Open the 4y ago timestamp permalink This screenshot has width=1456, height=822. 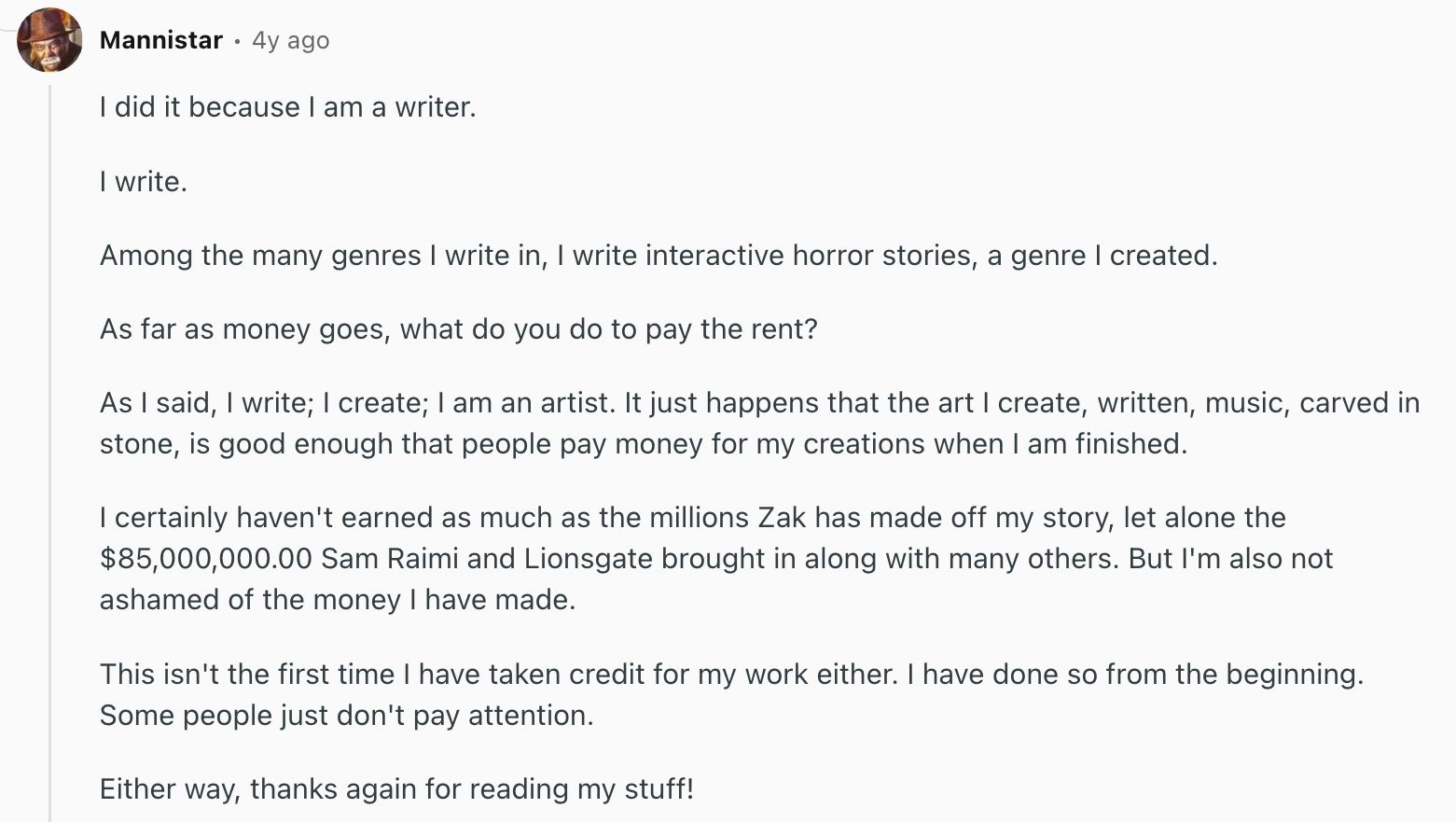291,40
